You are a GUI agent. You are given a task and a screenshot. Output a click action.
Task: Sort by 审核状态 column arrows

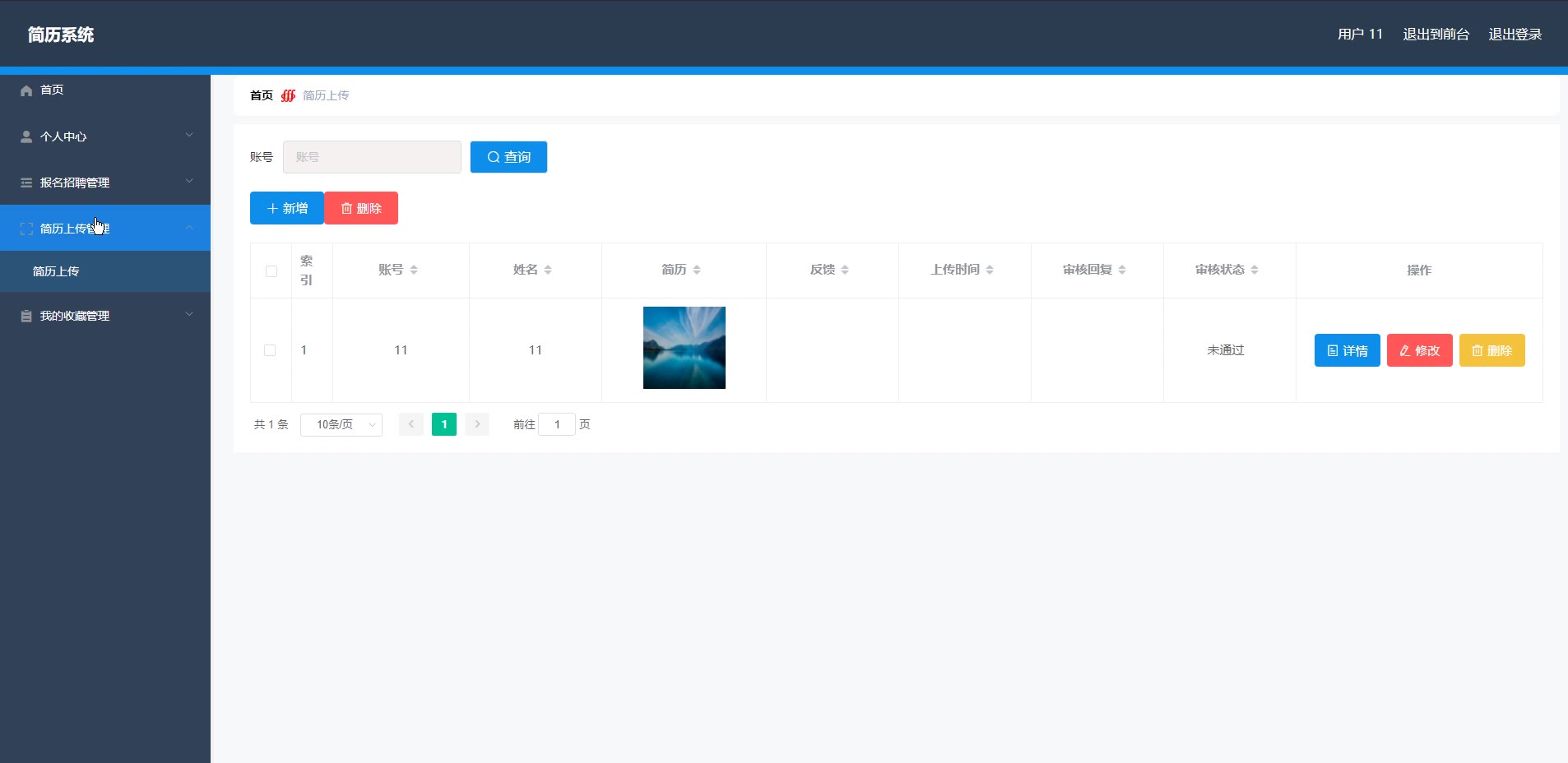click(x=1255, y=270)
